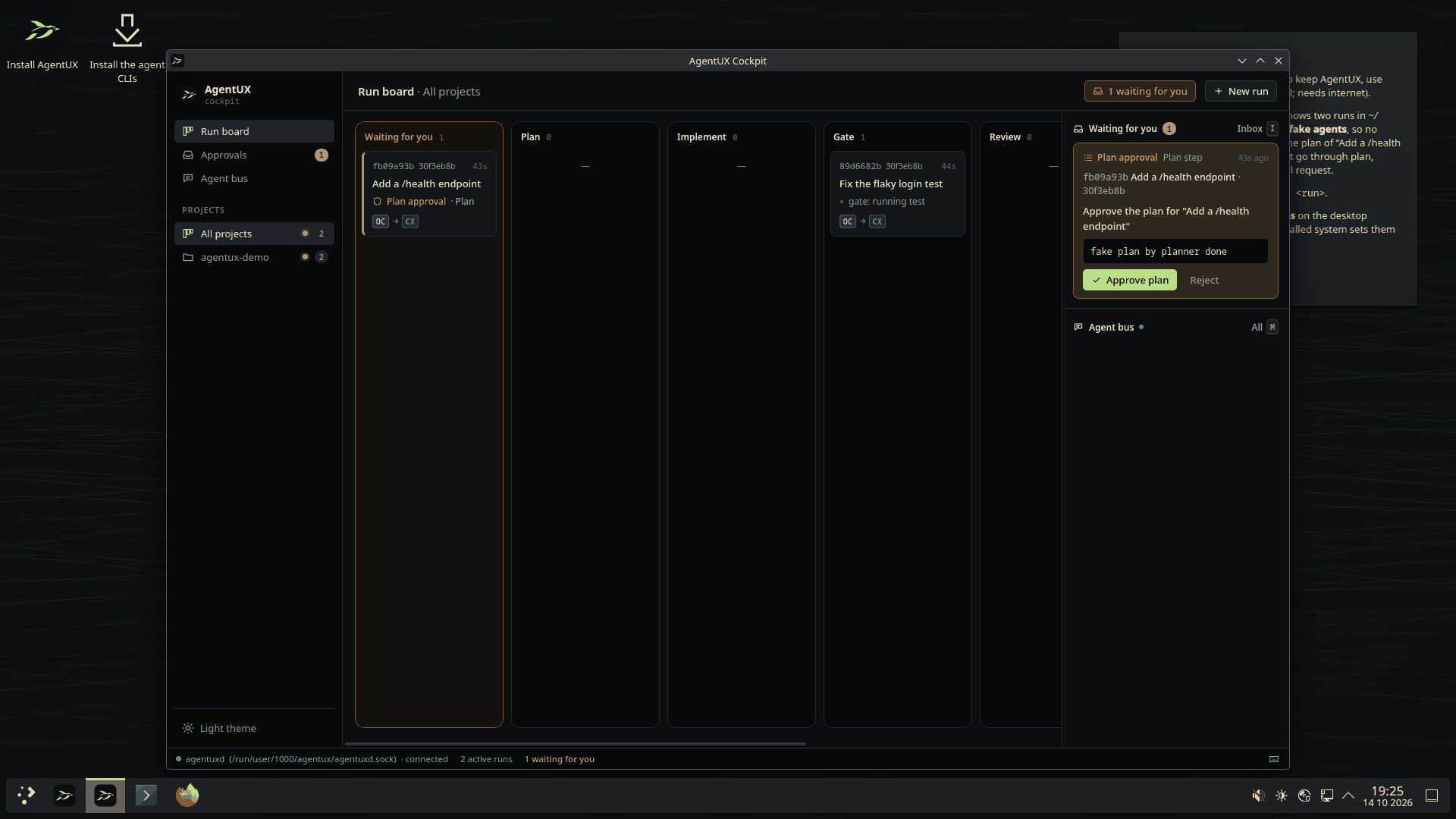Click the fake plan by planner done box
Screen dimensions: 1456x819
1175,251
